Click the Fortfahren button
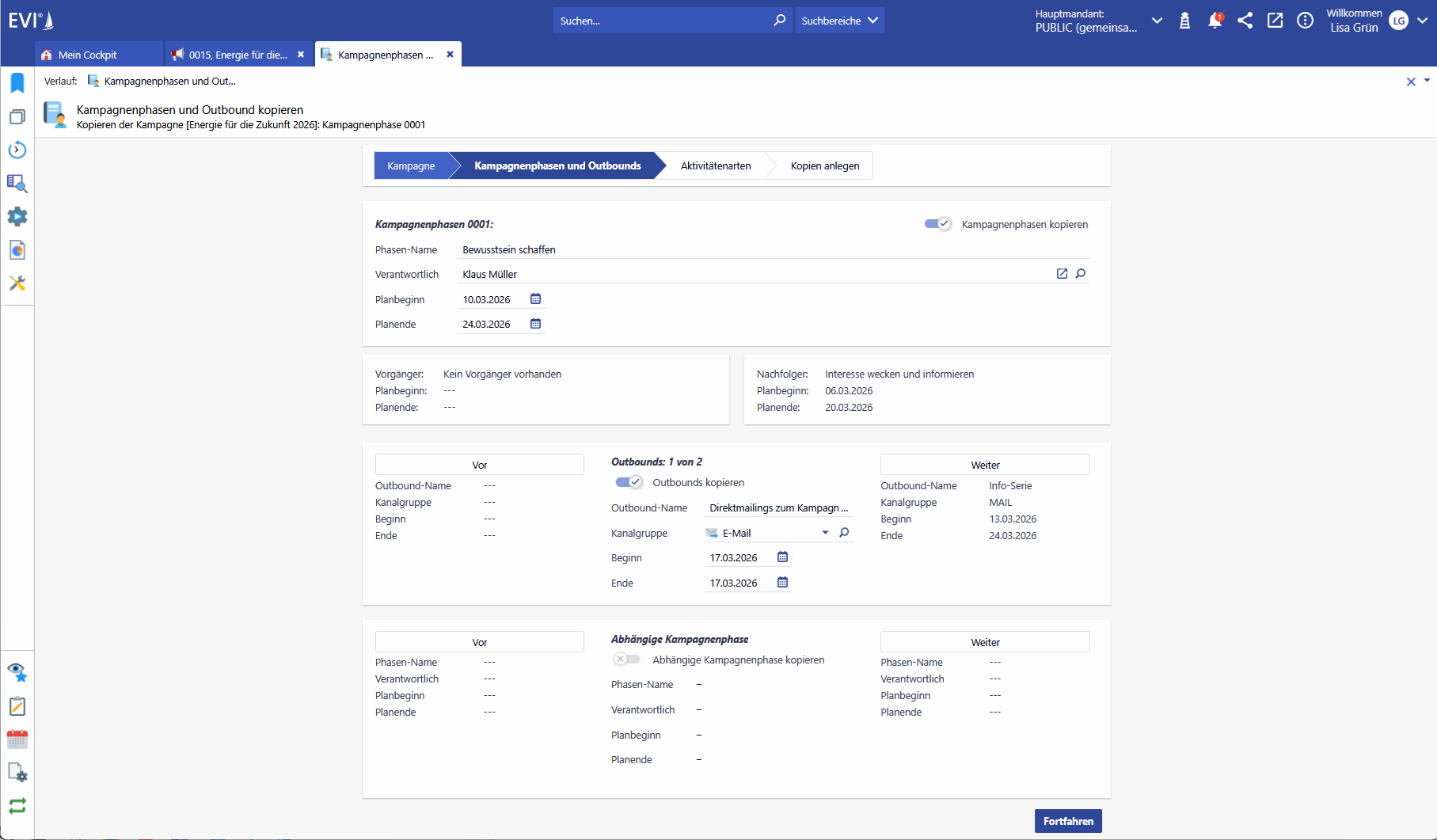 [1067, 821]
